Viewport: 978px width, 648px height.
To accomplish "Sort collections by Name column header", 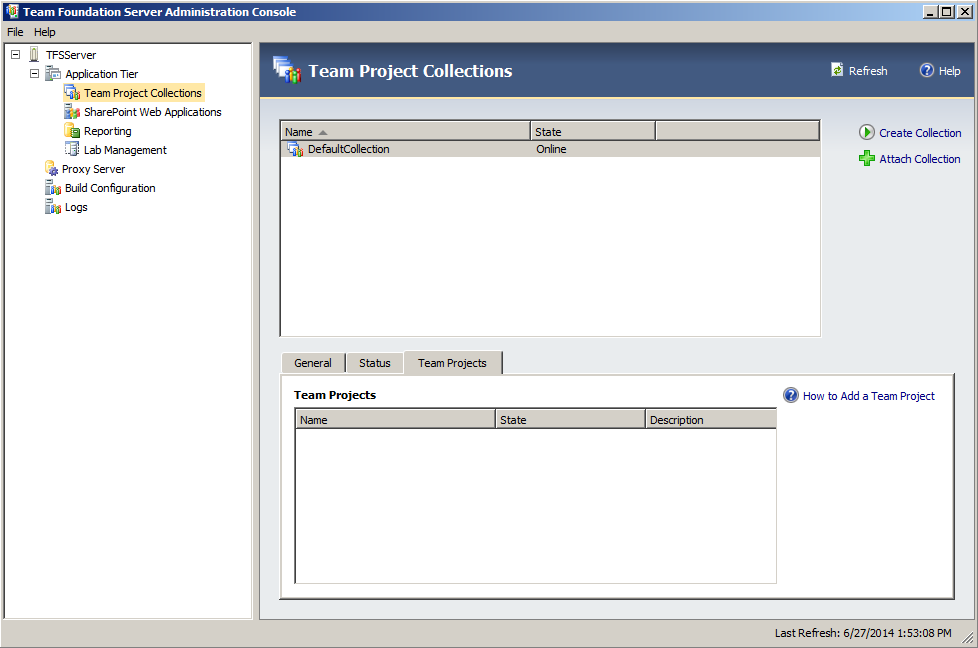I will pyautogui.click(x=405, y=132).
